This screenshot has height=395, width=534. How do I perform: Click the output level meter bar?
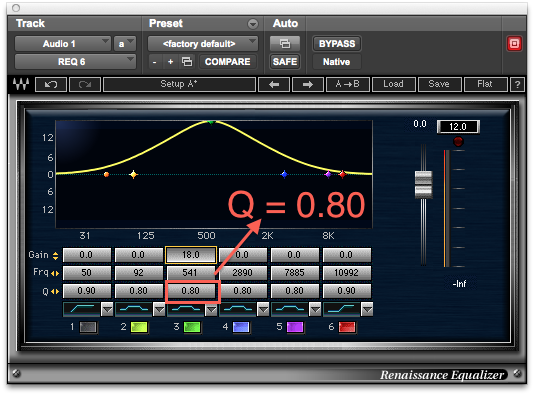click(x=447, y=208)
